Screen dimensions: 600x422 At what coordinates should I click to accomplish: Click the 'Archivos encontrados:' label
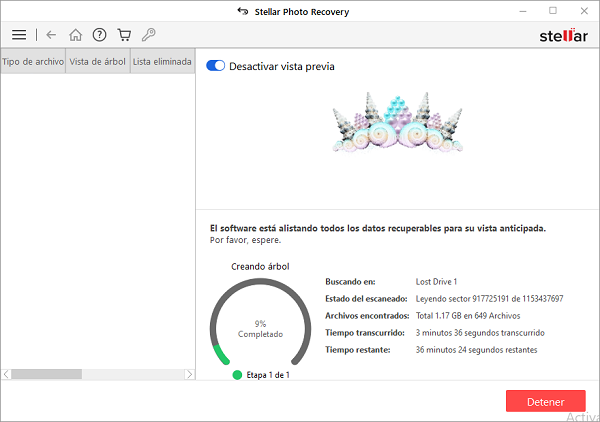(x=367, y=316)
